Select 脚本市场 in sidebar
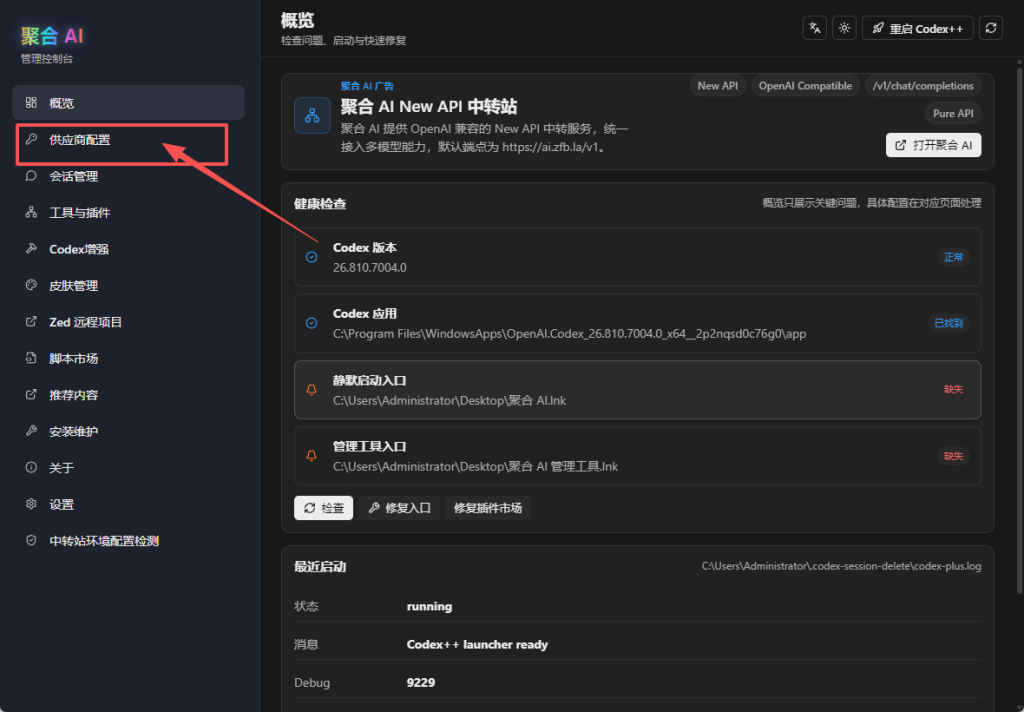The image size is (1024, 712). click(128, 358)
